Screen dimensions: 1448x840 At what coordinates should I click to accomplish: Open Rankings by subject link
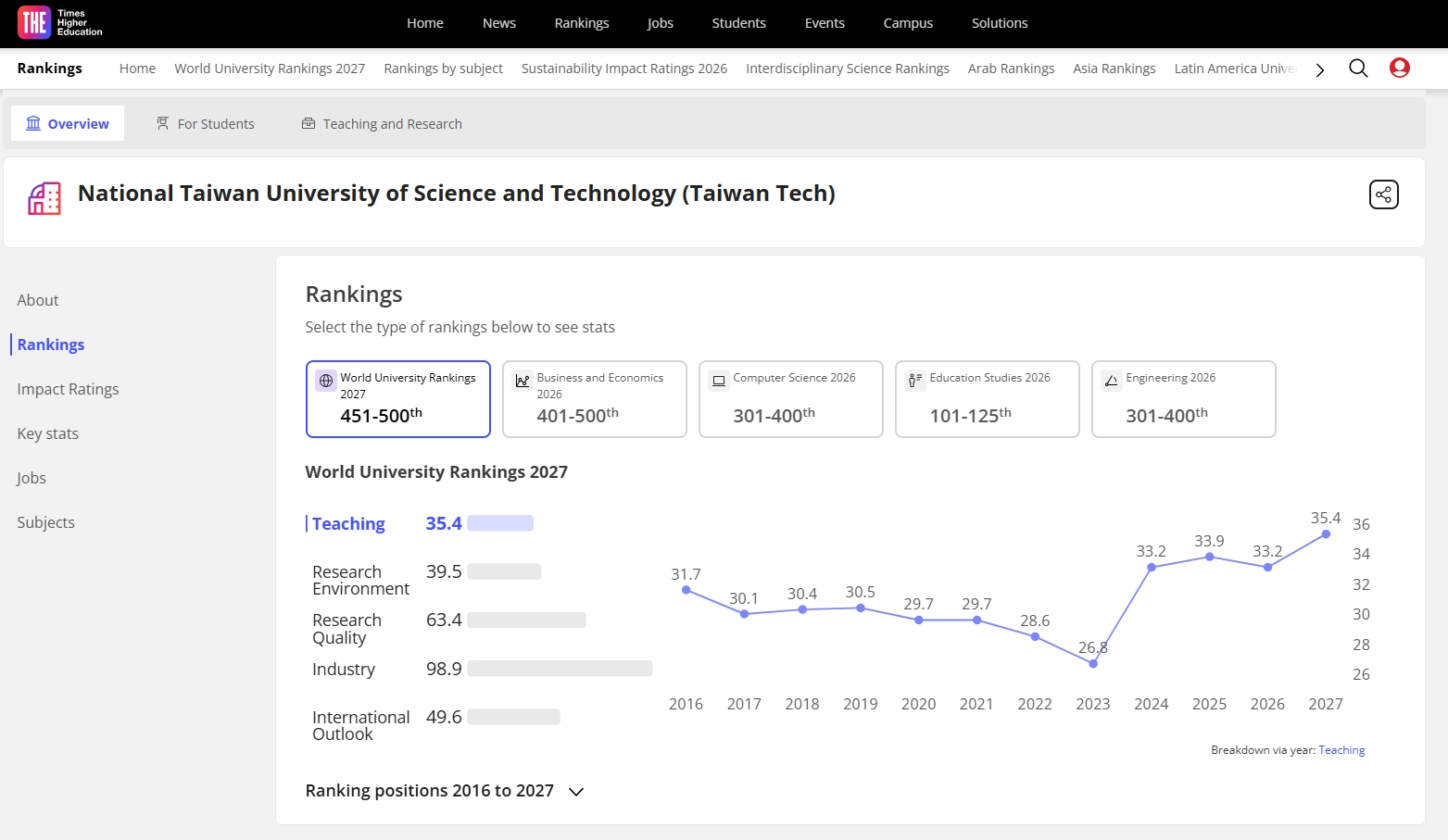tap(444, 69)
